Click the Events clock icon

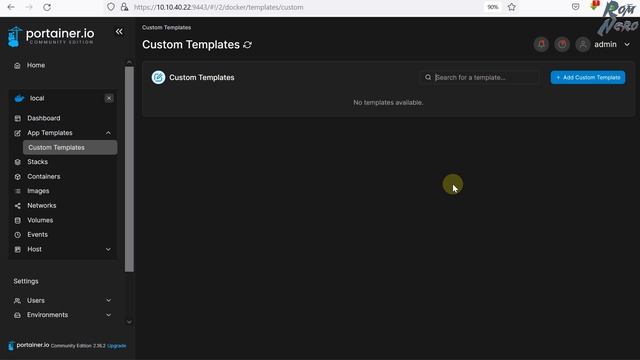[x=18, y=235]
